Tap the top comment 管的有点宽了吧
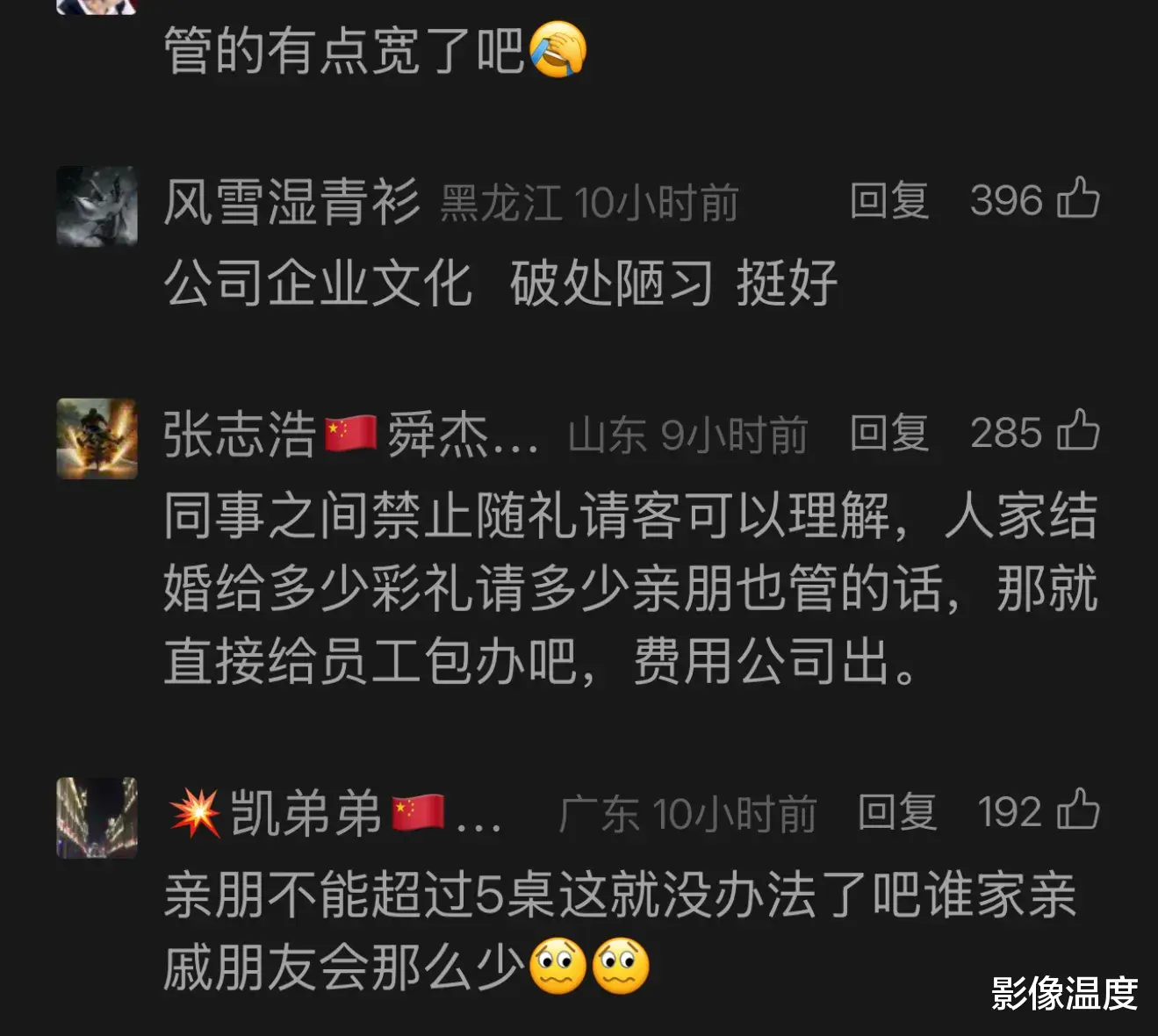This screenshot has width=1158, height=1036. pos(375,50)
